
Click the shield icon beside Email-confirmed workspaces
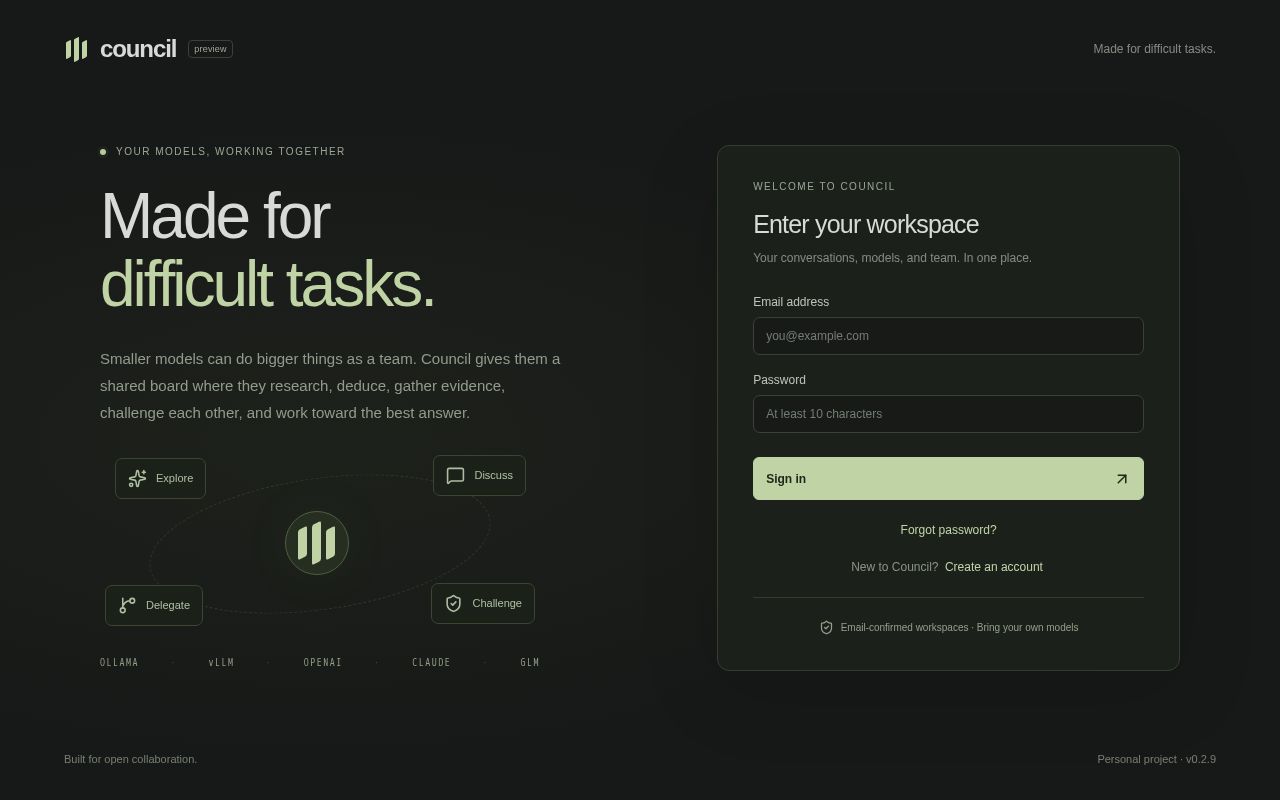(826, 627)
